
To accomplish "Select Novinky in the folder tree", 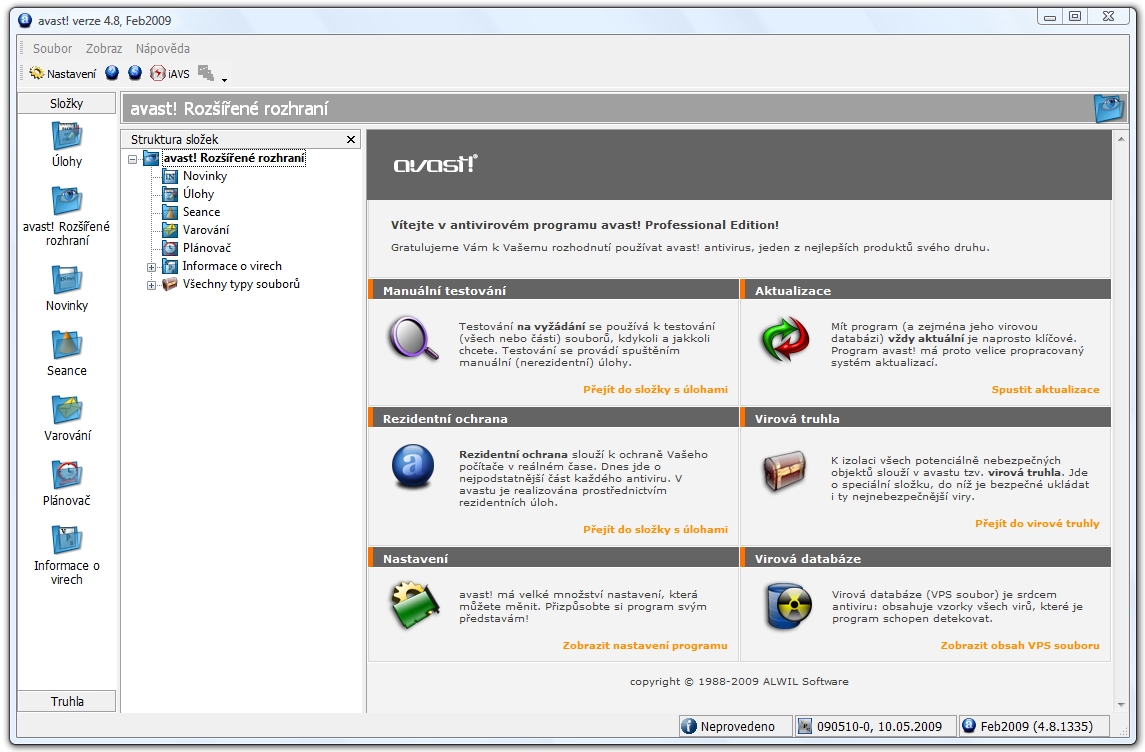I will point(204,176).
